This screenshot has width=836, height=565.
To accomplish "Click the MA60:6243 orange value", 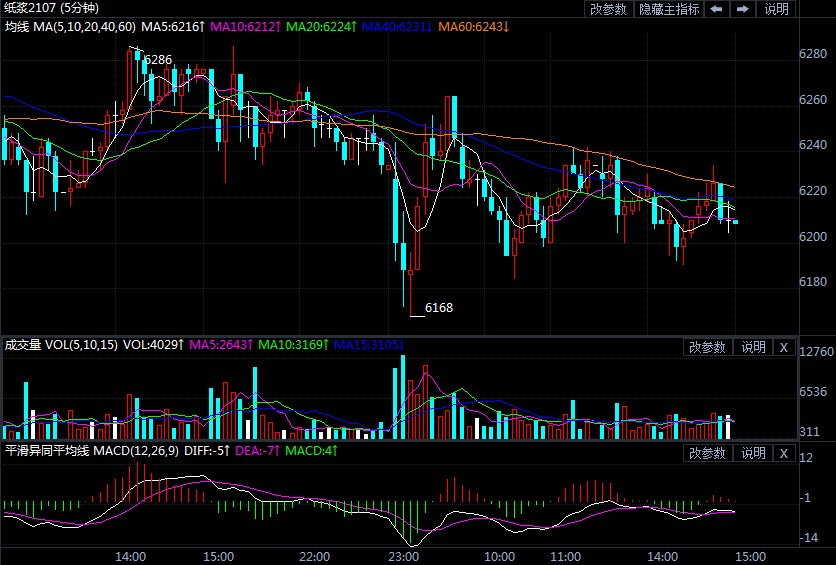I will [473, 26].
